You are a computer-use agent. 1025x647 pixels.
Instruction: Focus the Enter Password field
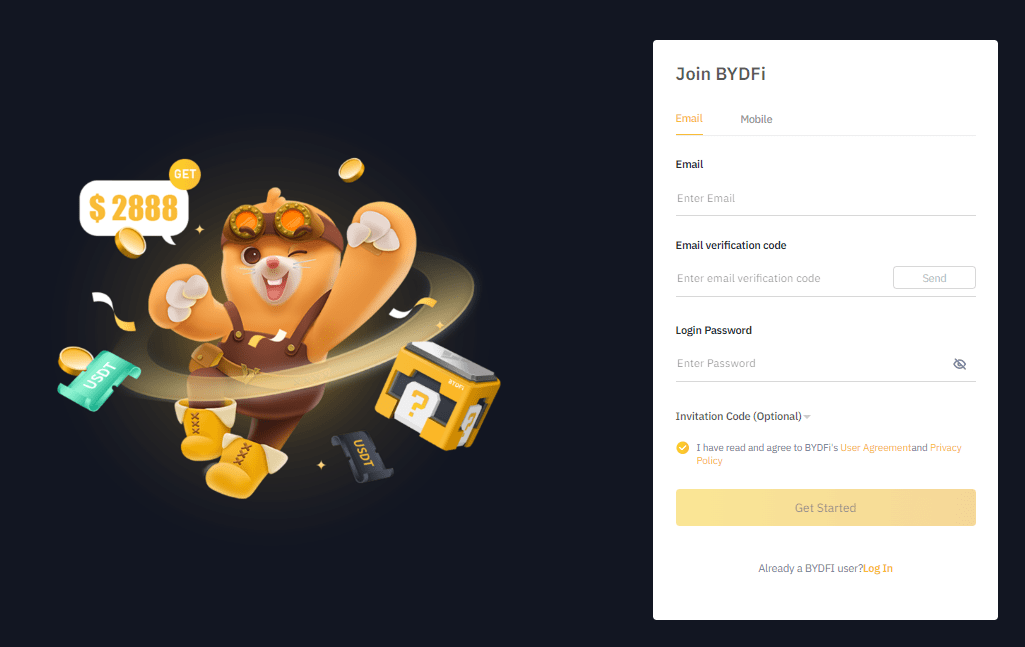[x=812, y=363]
